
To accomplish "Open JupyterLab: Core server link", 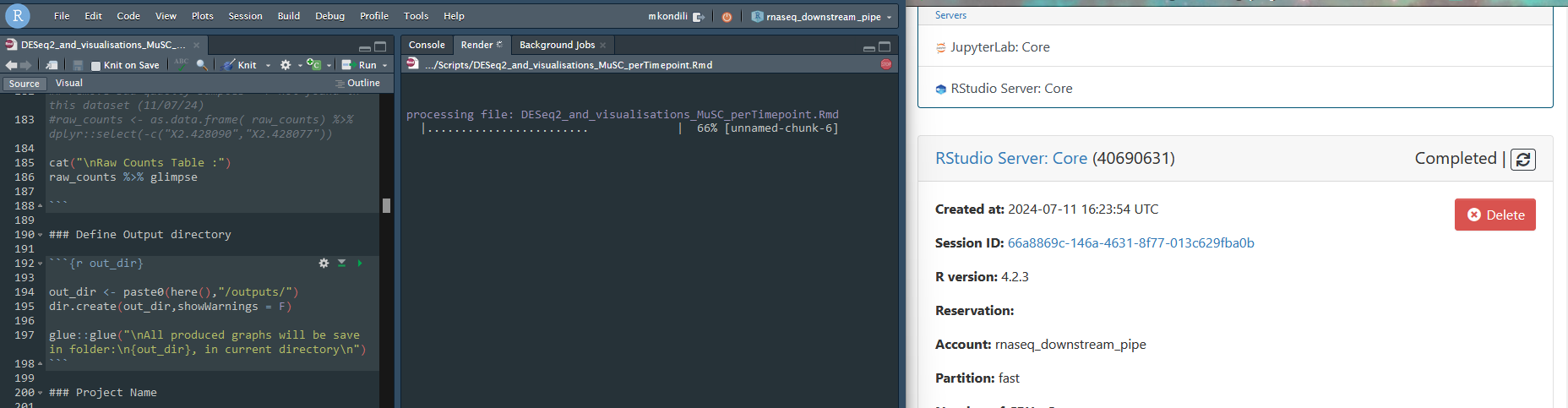I will 999,47.
